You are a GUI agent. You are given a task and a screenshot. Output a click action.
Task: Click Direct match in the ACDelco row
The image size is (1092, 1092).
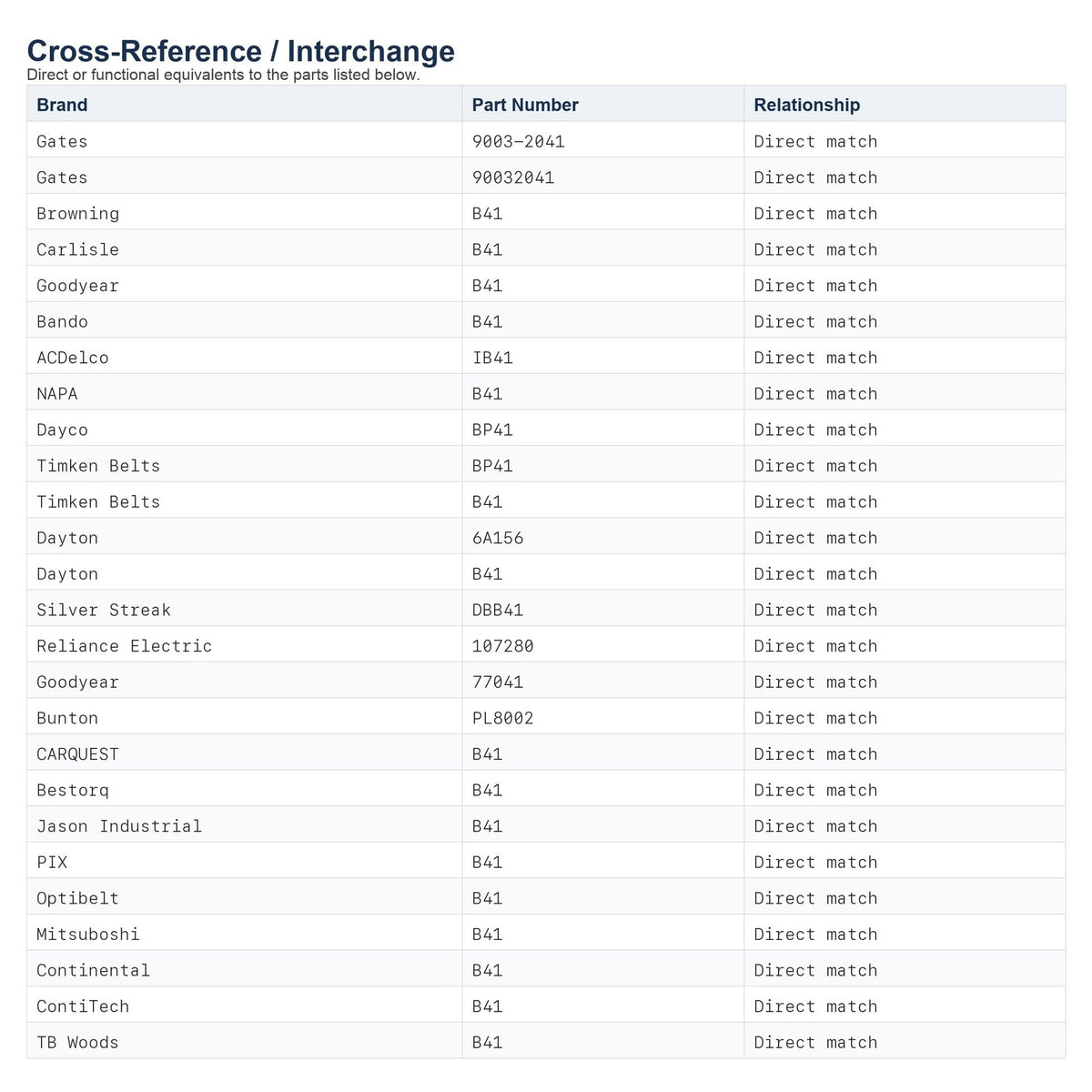(816, 358)
